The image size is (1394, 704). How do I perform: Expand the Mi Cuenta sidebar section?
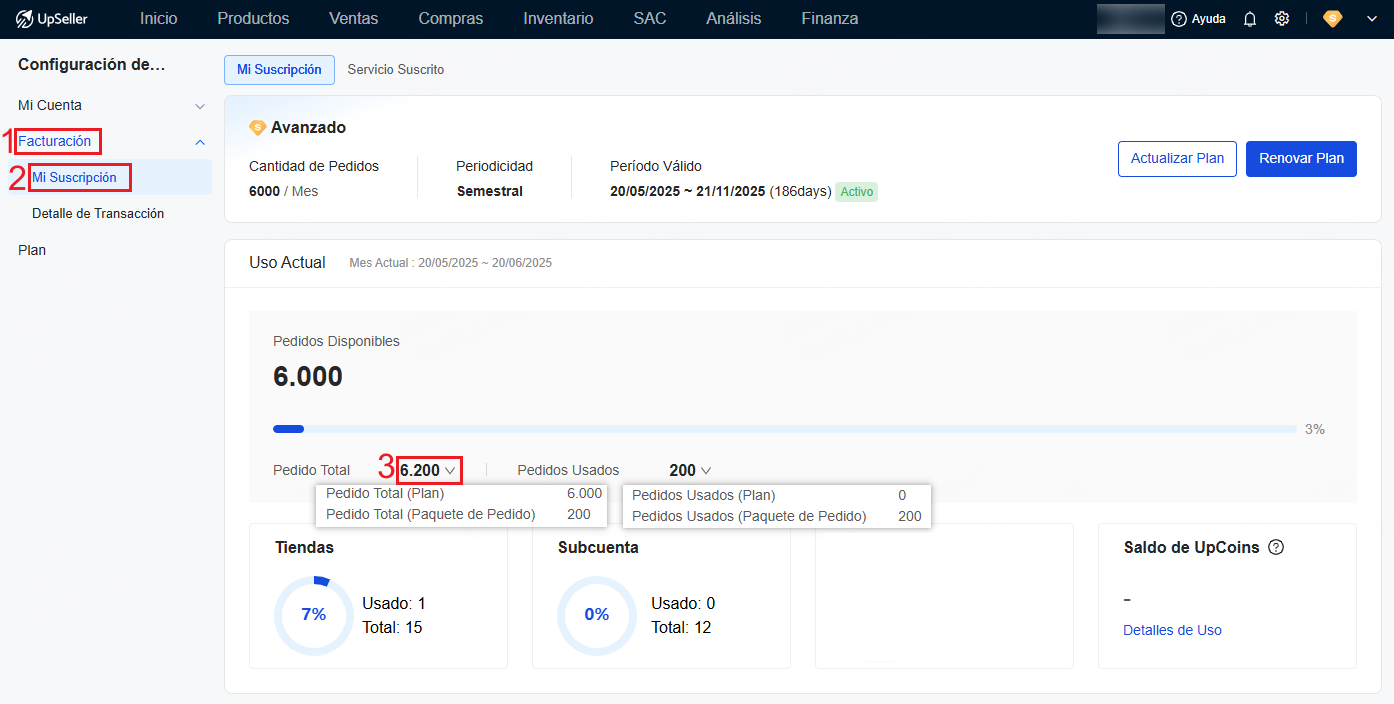[x=112, y=105]
